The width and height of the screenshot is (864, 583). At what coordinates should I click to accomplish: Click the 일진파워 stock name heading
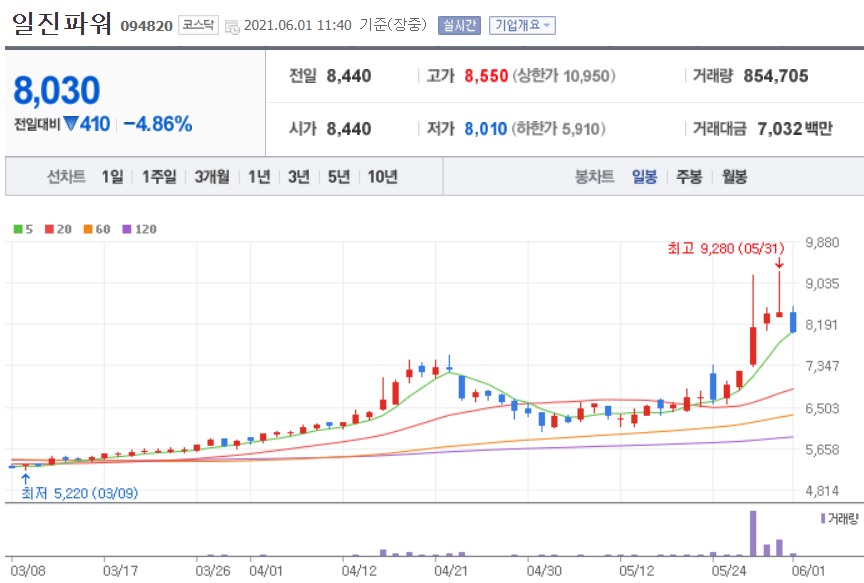tap(62, 24)
